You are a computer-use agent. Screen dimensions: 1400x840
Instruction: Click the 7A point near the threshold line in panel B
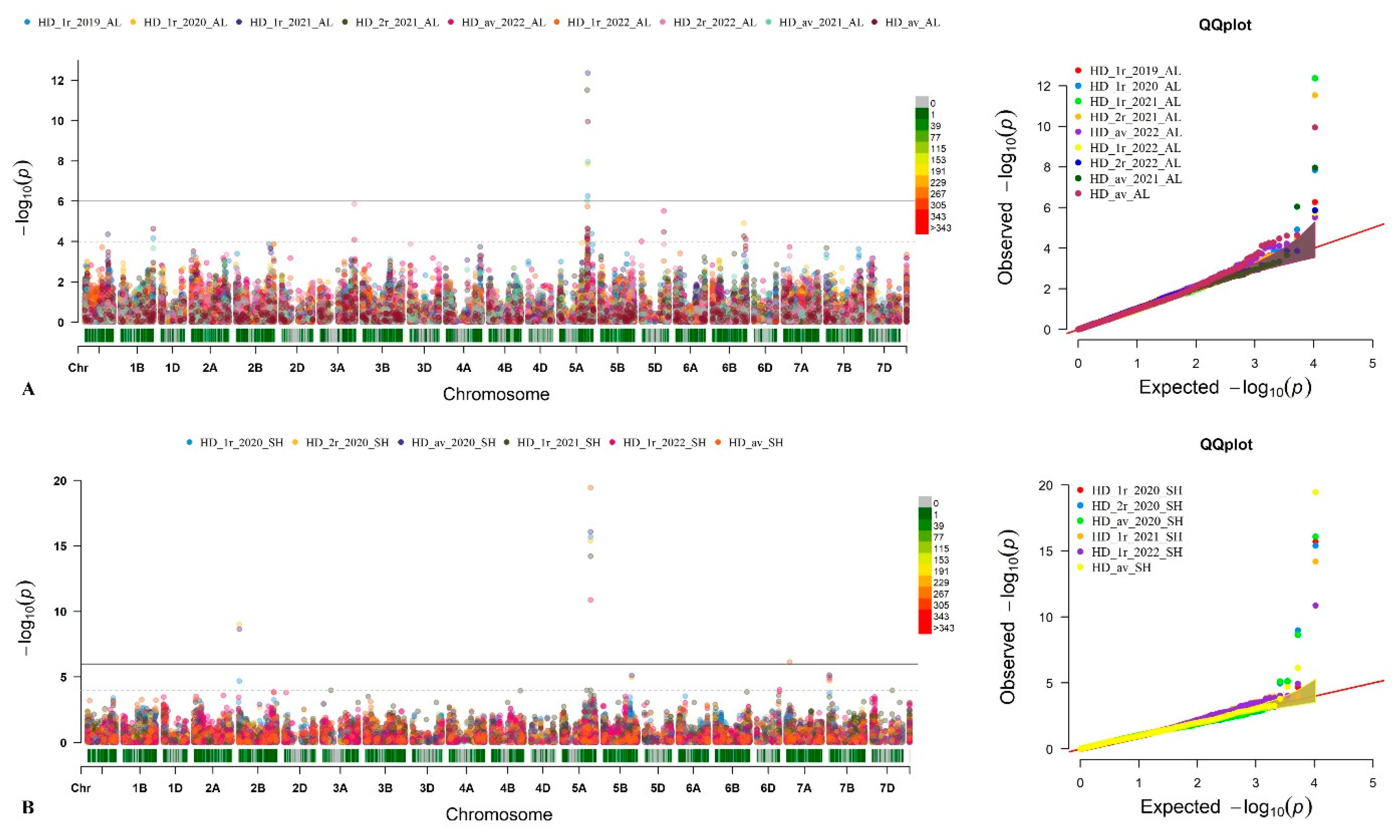click(790, 662)
